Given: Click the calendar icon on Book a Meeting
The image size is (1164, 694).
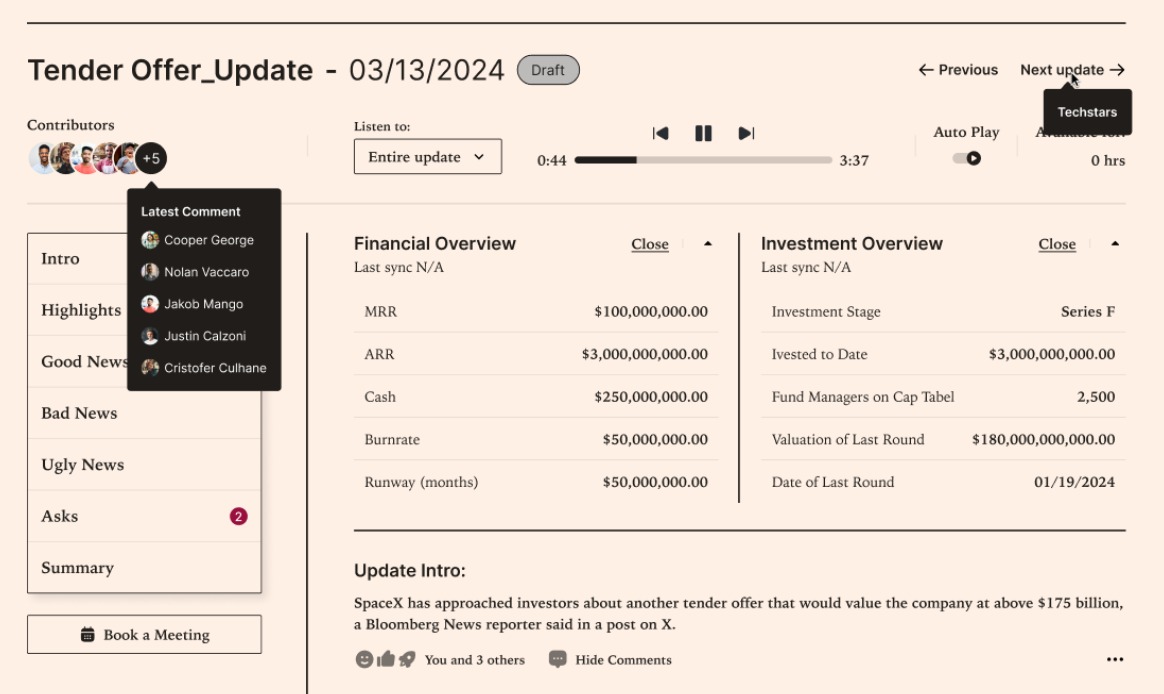Looking at the screenshot, I should click(x=89, y=633).
